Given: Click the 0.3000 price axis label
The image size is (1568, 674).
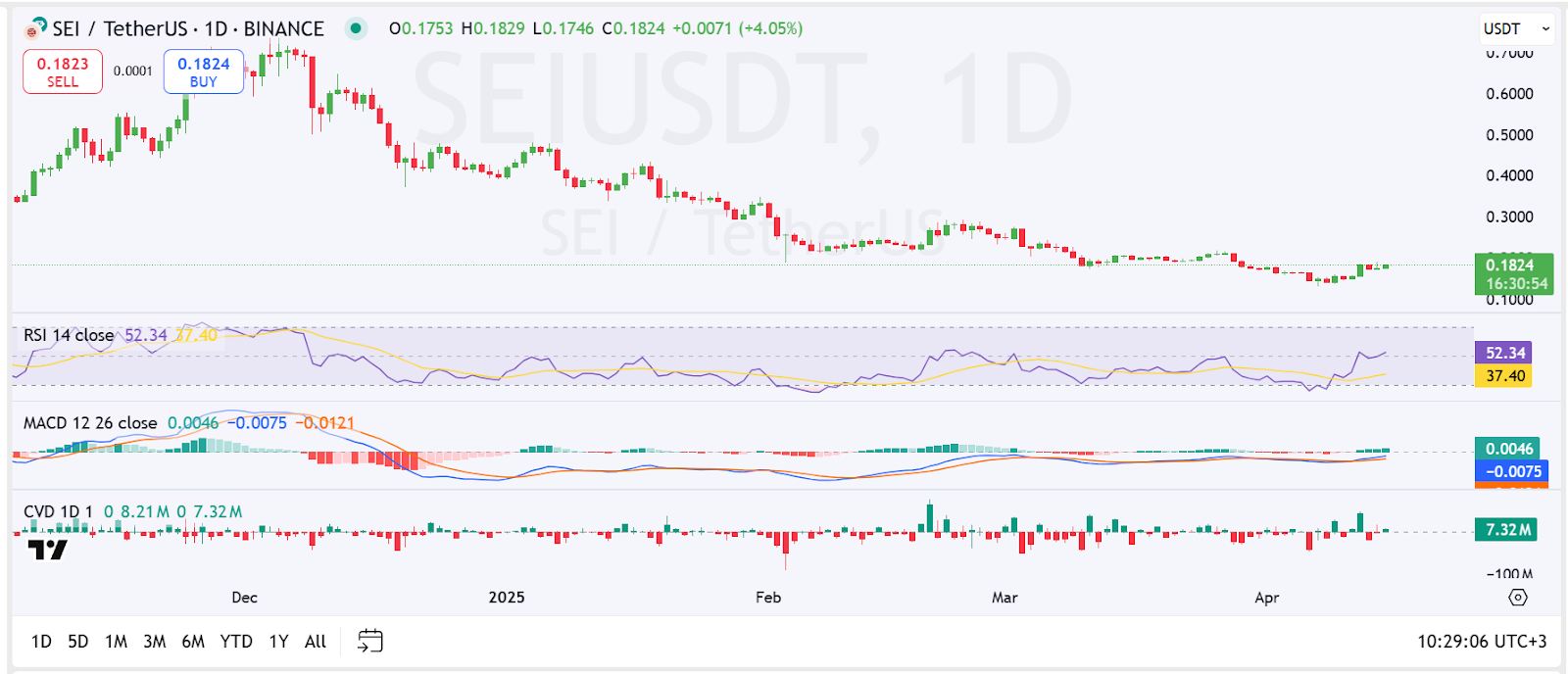Looking at the screenshot, I should pyautogui.click(x=1509, y=217).
